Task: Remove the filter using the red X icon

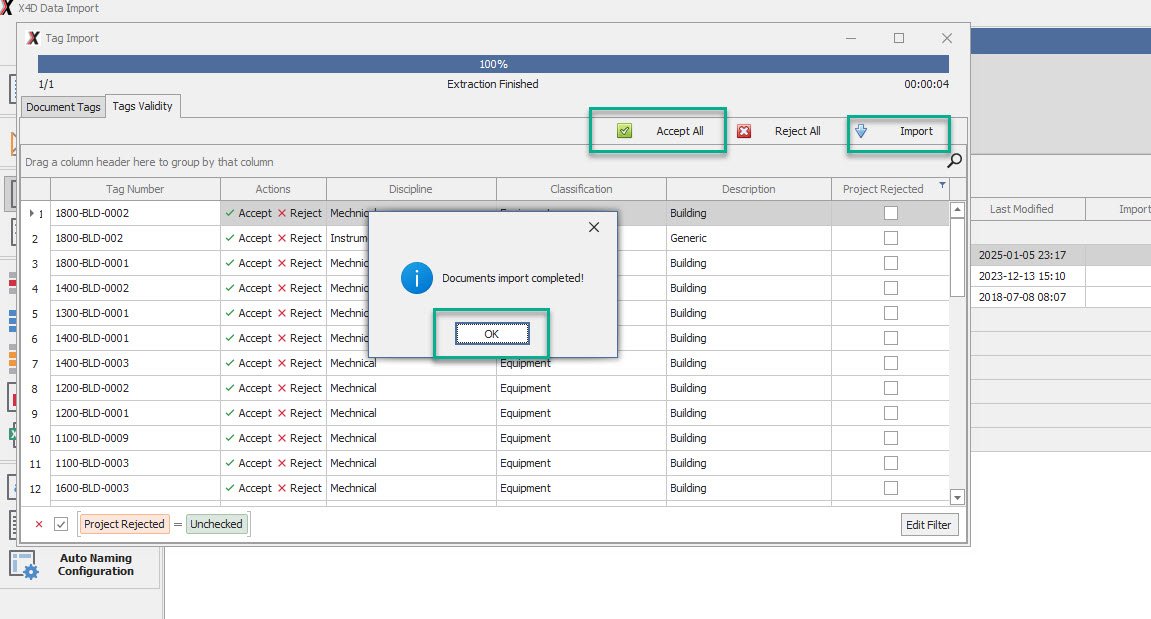Action: pos(39,524)
